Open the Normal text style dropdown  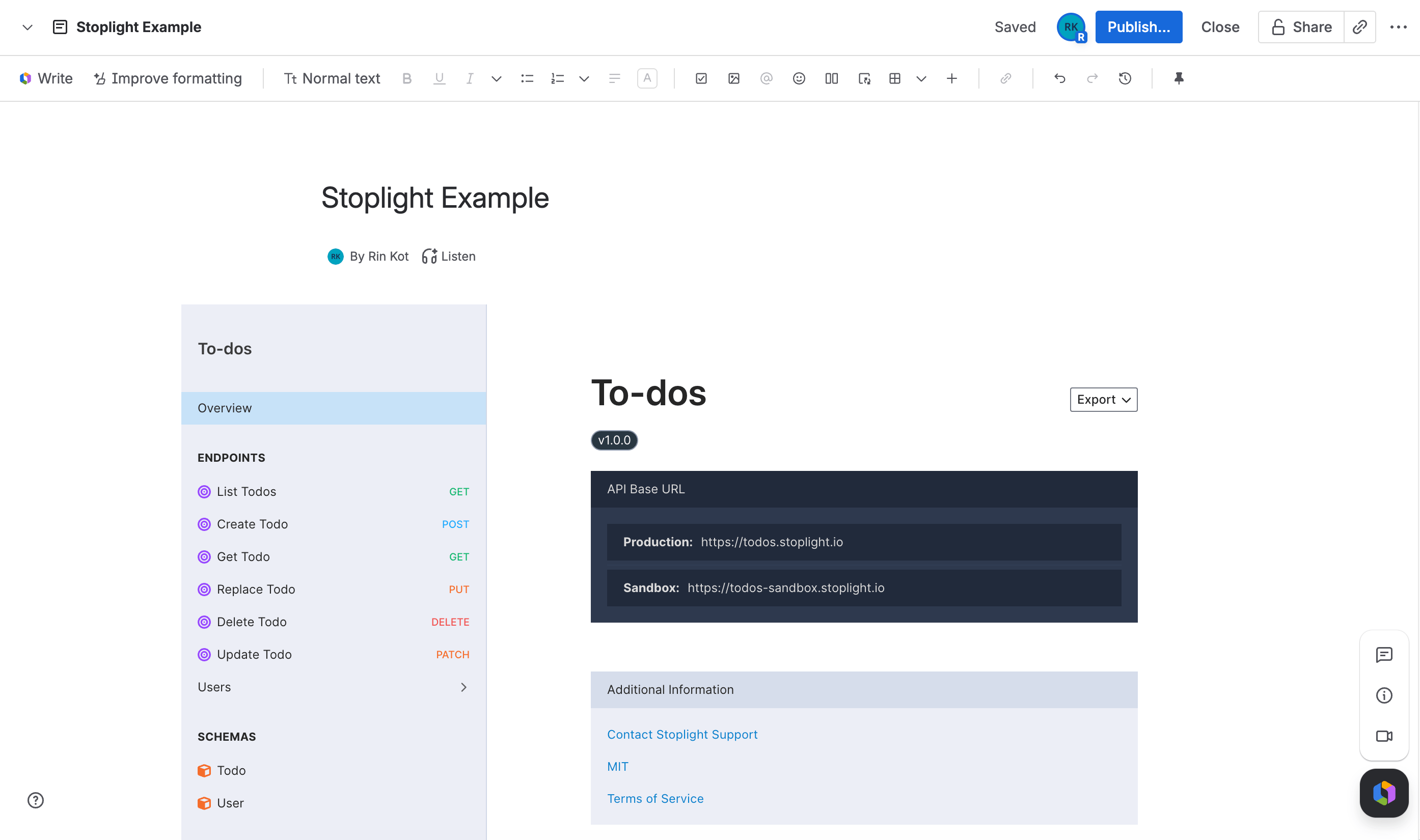[332, 78]
